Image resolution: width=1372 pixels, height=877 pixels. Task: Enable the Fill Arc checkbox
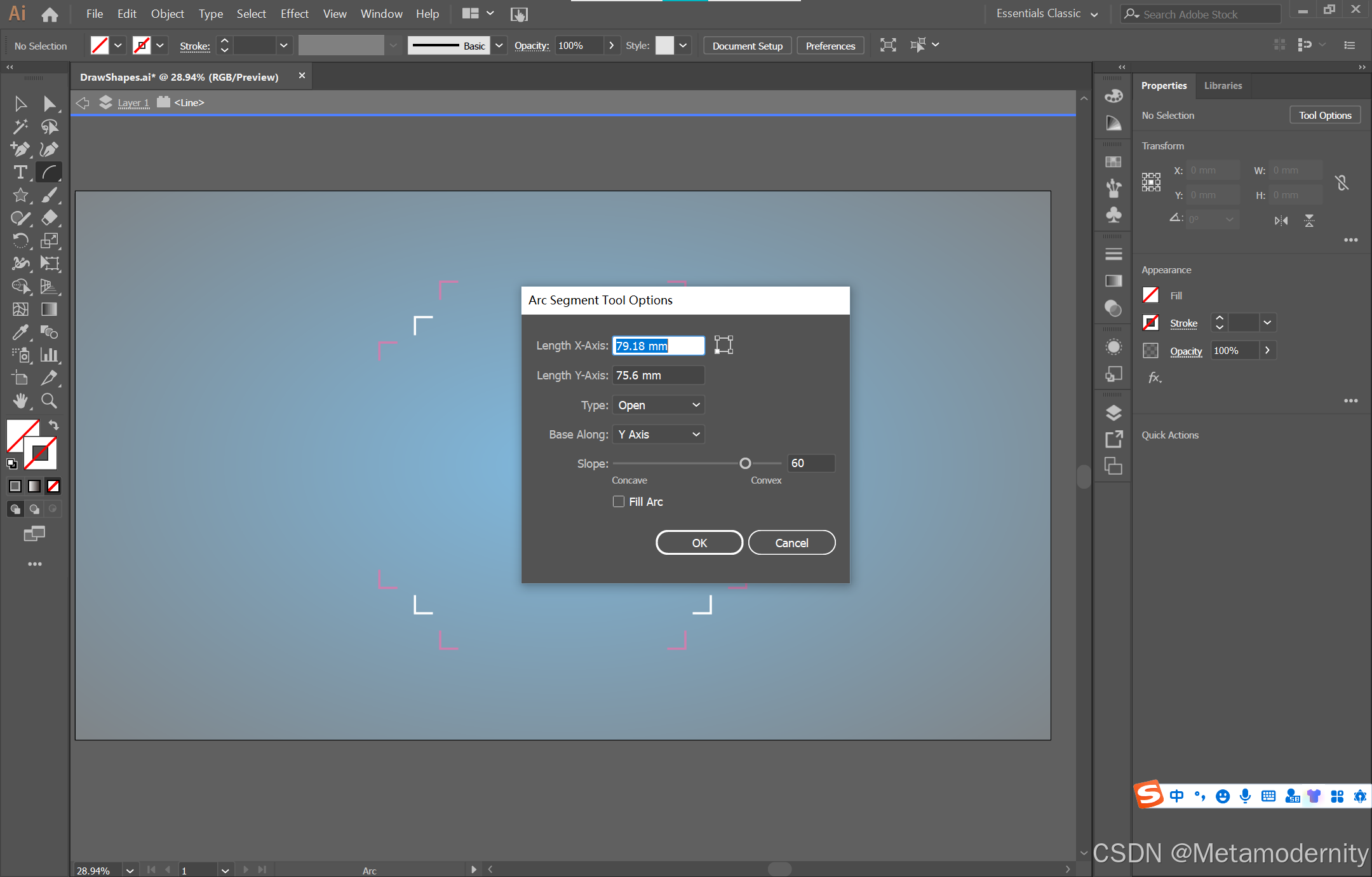pos(619,501)
